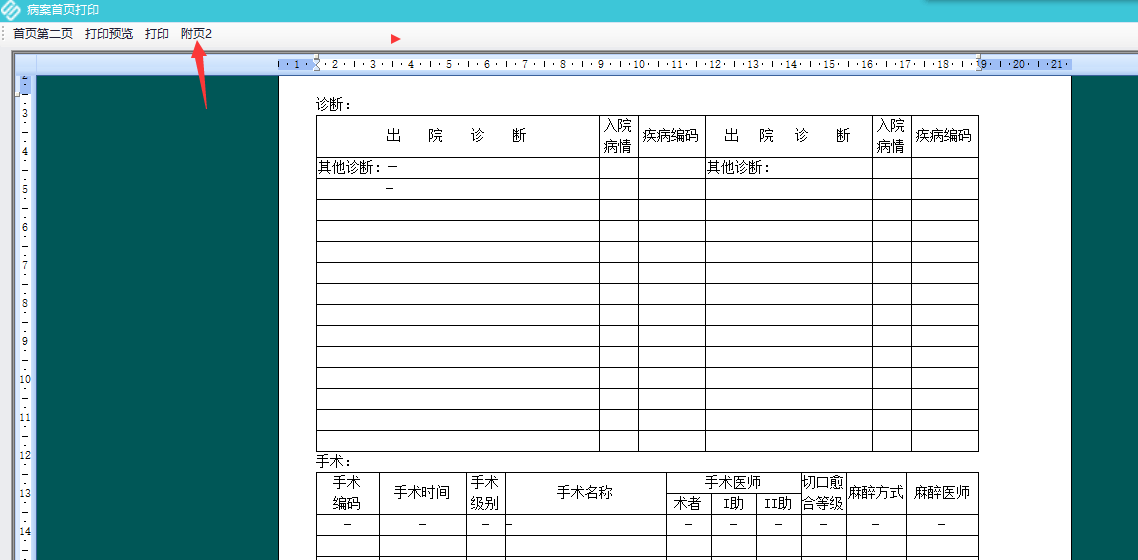
Task: Click the 诊断： heading text
Action: tap(334, 104)
